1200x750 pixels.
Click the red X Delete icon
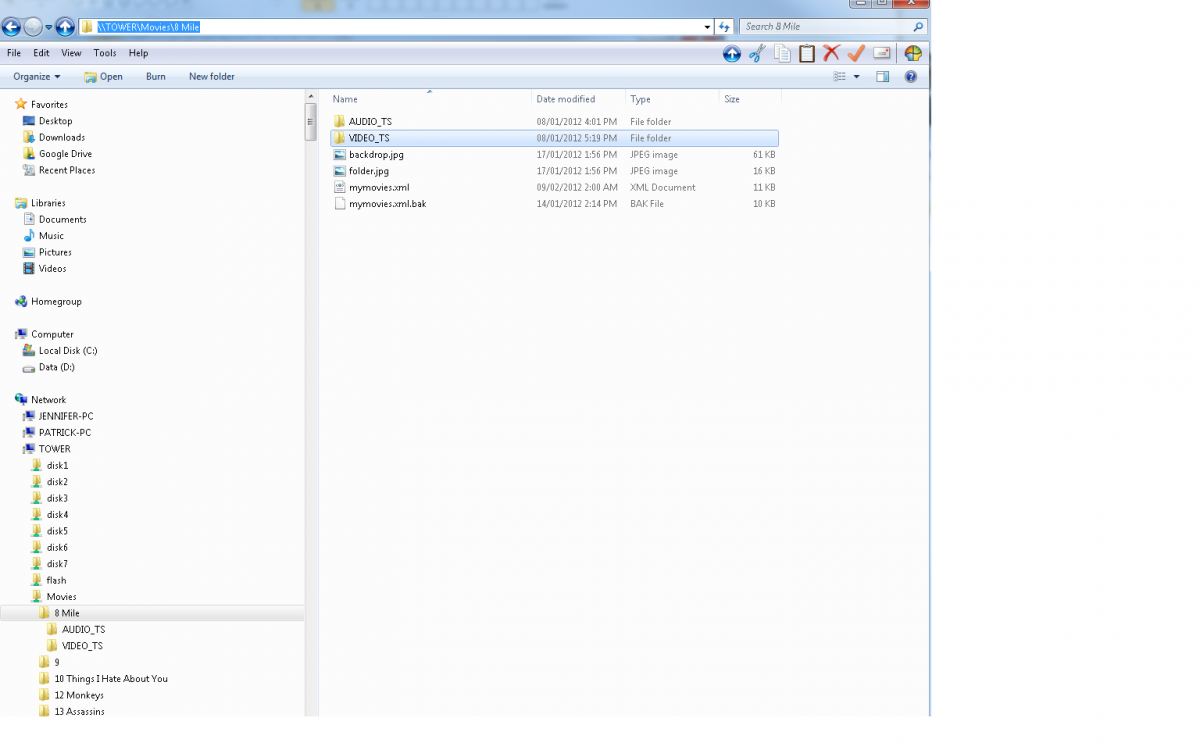click(831, 54)
